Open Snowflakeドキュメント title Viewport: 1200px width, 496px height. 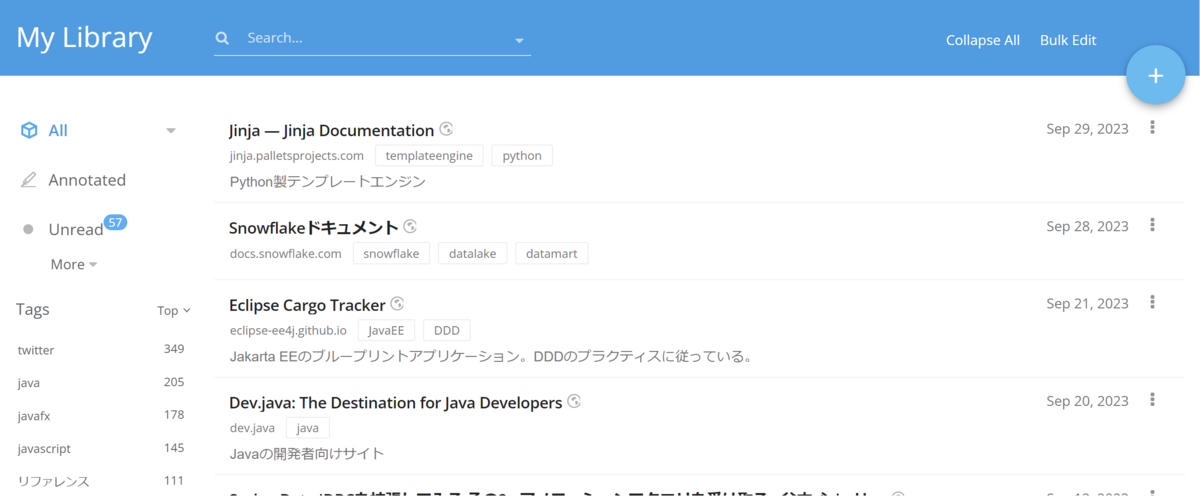(314, 228)
